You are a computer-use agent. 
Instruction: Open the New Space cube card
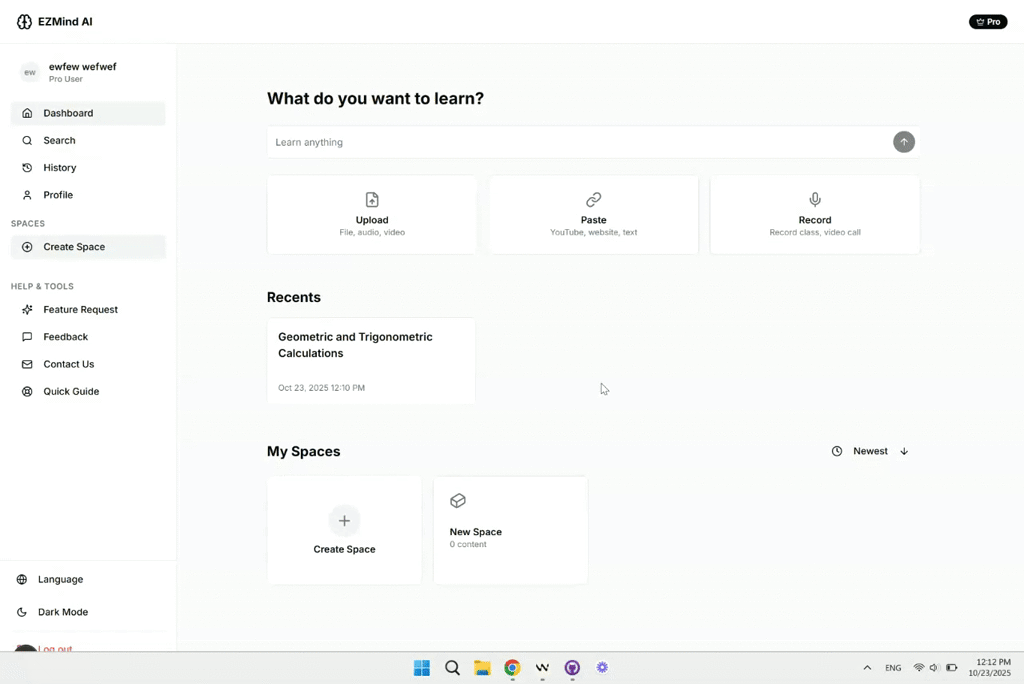pos(510,530)
